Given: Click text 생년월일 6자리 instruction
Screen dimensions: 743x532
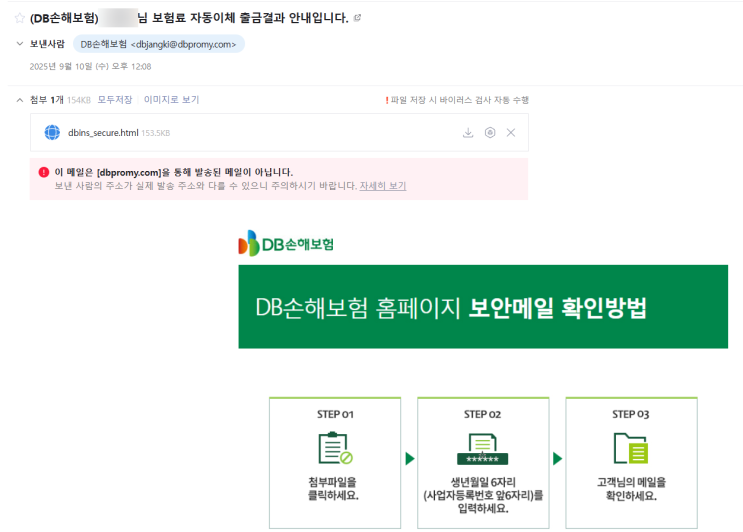Looking at the screenshot, I should point(483,495).
